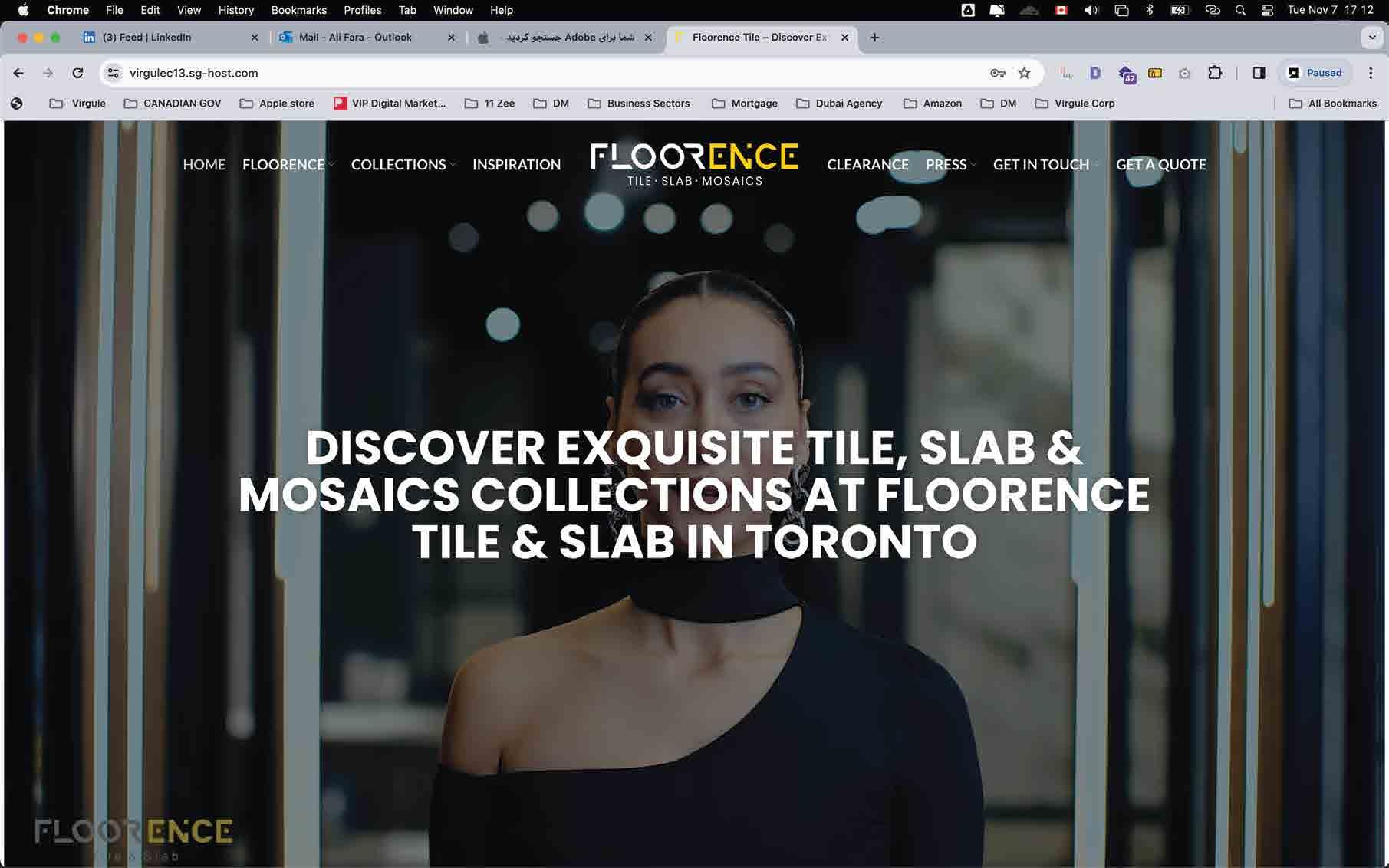Screen dimensions: 1389x868
Task: Reload the current page
Action: pos(77,73)
